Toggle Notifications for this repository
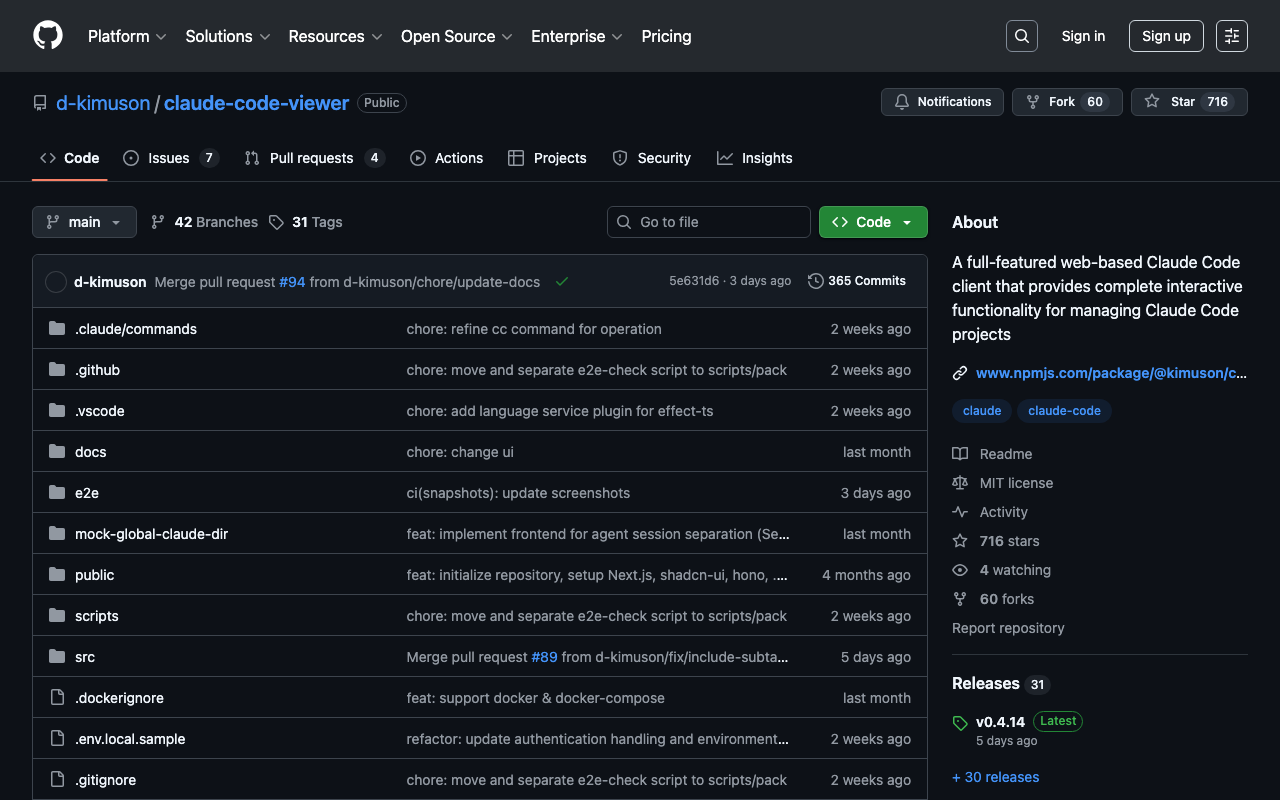Viewport: 1280px width, 800px height. 942,102
